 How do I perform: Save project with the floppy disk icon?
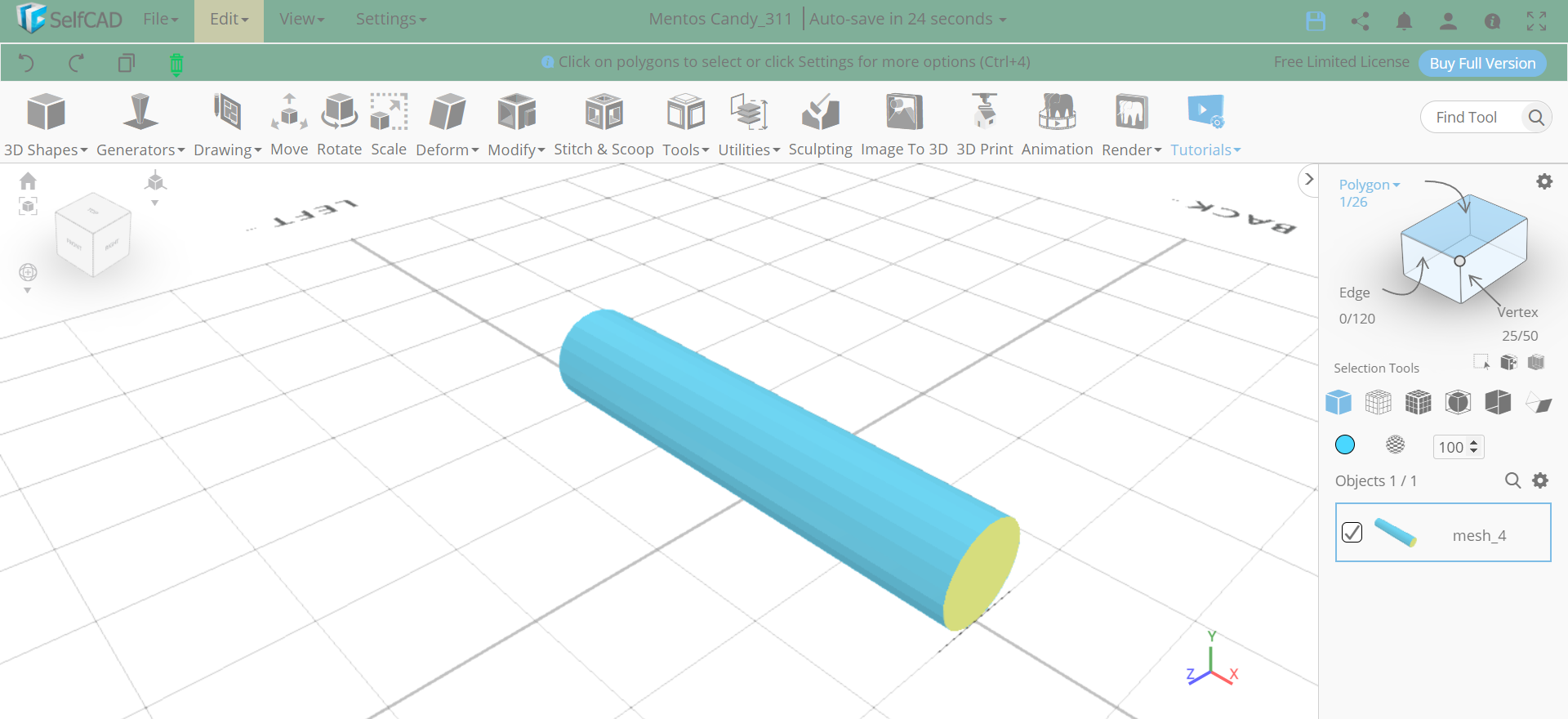pyautogui.click(x=1316, y=21)
